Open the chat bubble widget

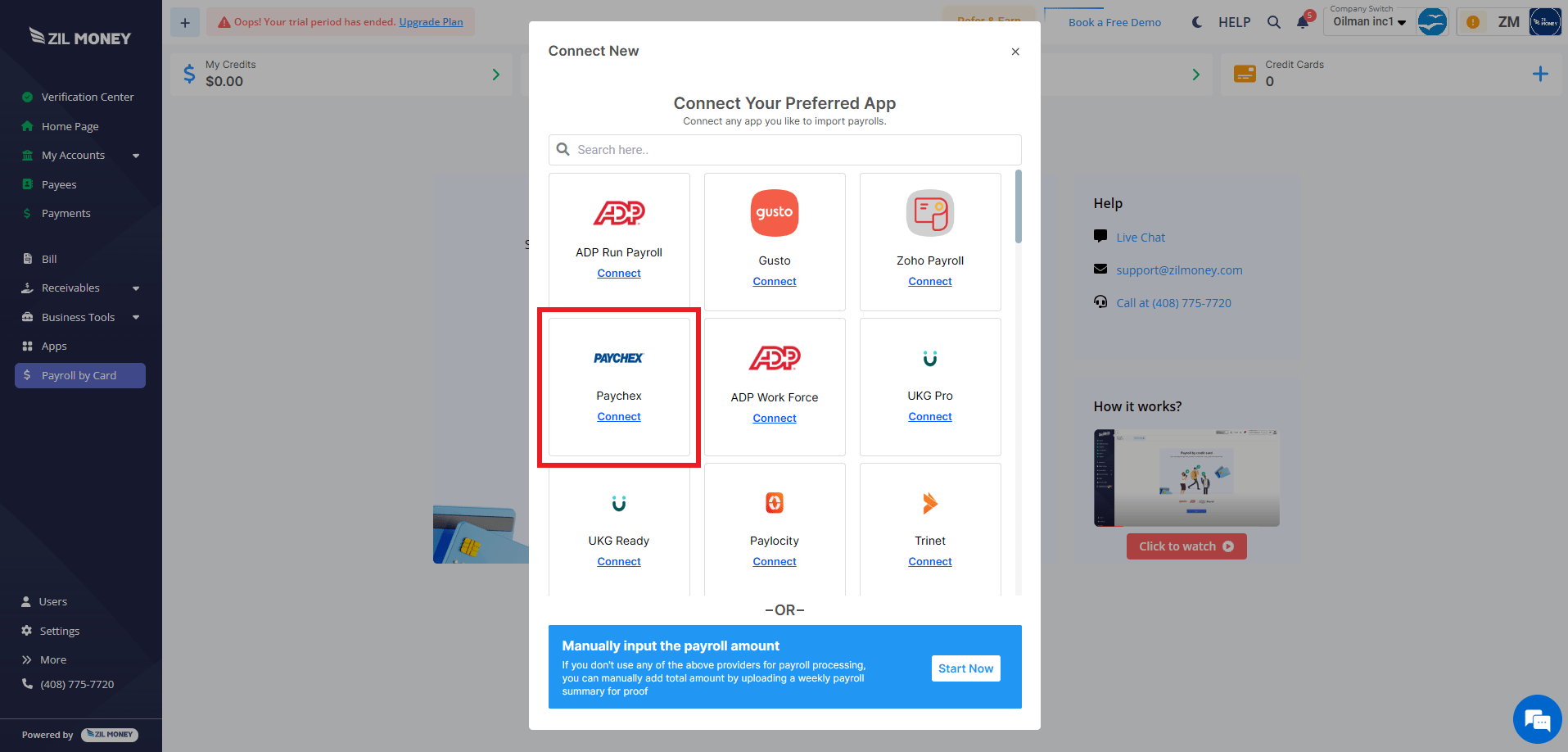[x=1537, y=719]
